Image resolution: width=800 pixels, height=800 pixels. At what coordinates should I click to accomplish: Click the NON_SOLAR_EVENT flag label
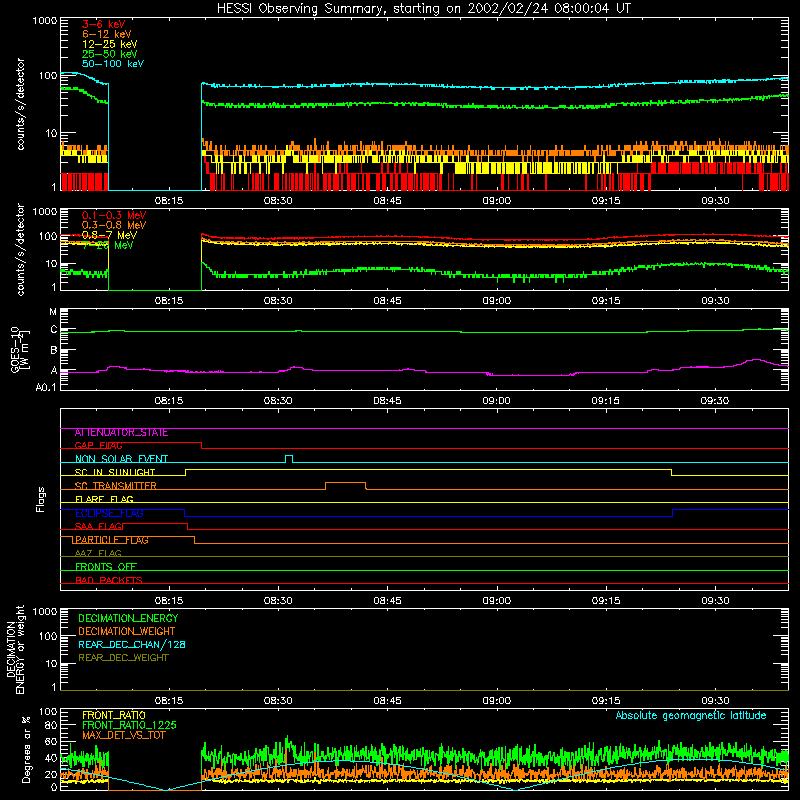(121, 459)
